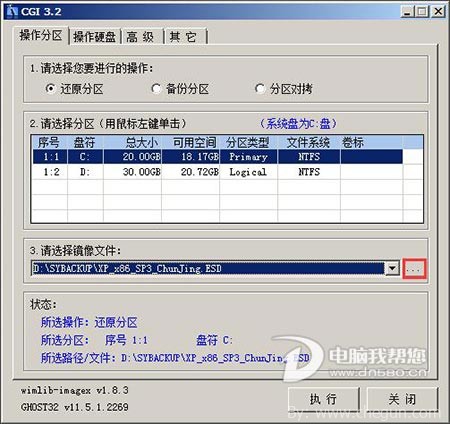The width and height of the screenshot is (450, 424).
Task: Click the 关闭 close button
Action: 402,399
